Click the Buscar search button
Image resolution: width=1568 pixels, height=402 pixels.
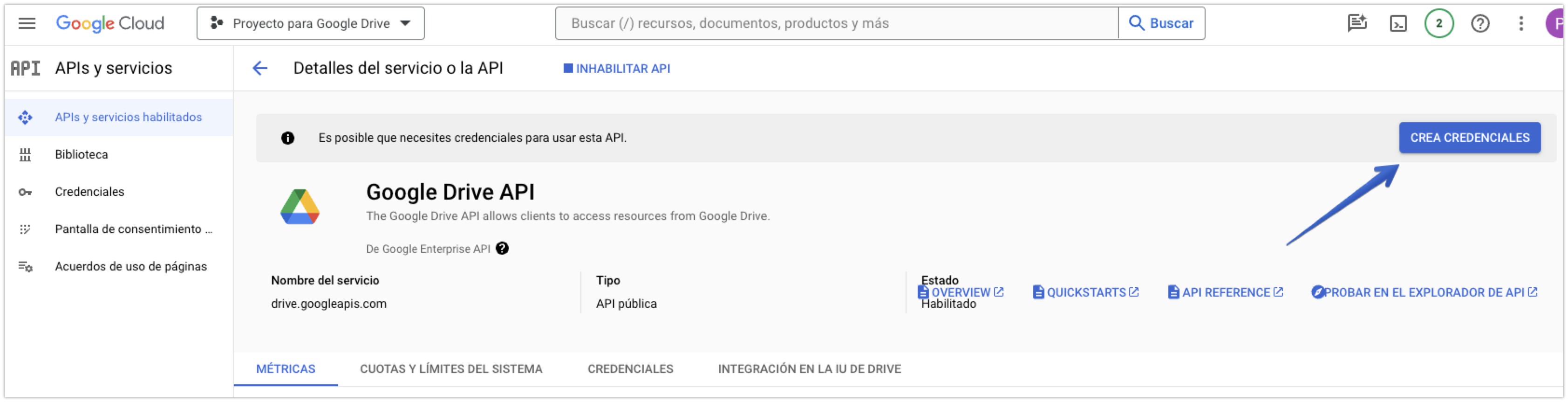click(1161, 23)
